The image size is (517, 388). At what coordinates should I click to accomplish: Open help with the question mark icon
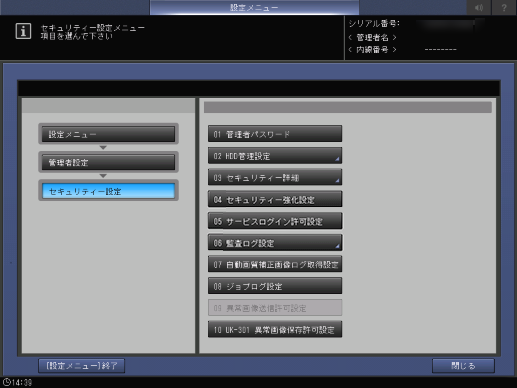[x=504, y=7]
